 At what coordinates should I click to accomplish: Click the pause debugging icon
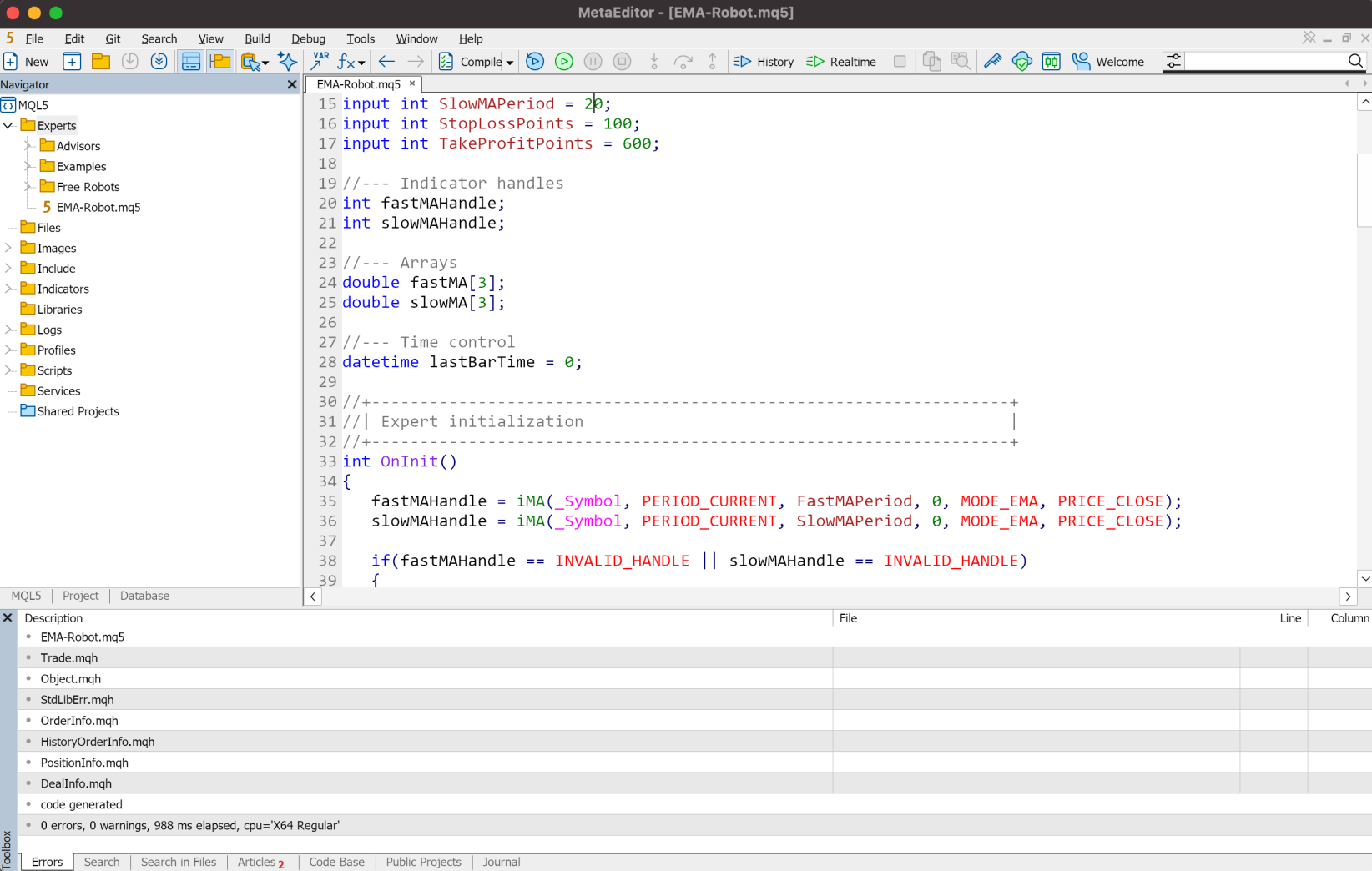593,62
